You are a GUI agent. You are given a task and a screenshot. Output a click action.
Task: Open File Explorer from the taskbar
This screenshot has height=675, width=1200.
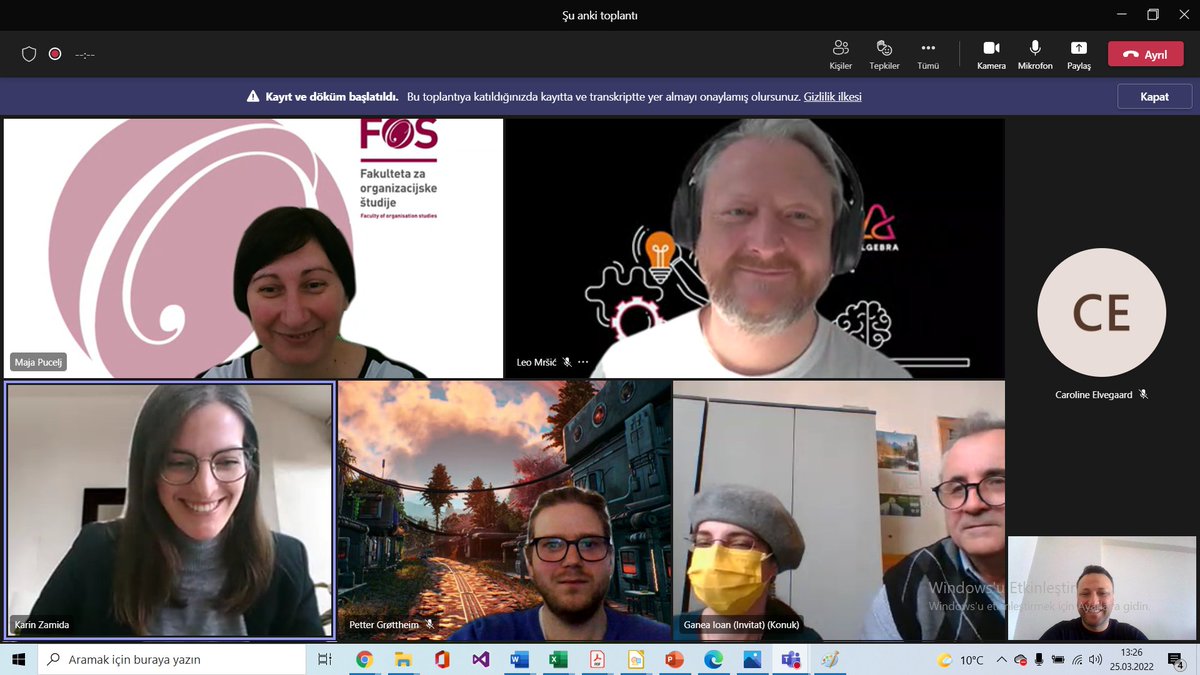coord(403,660)
